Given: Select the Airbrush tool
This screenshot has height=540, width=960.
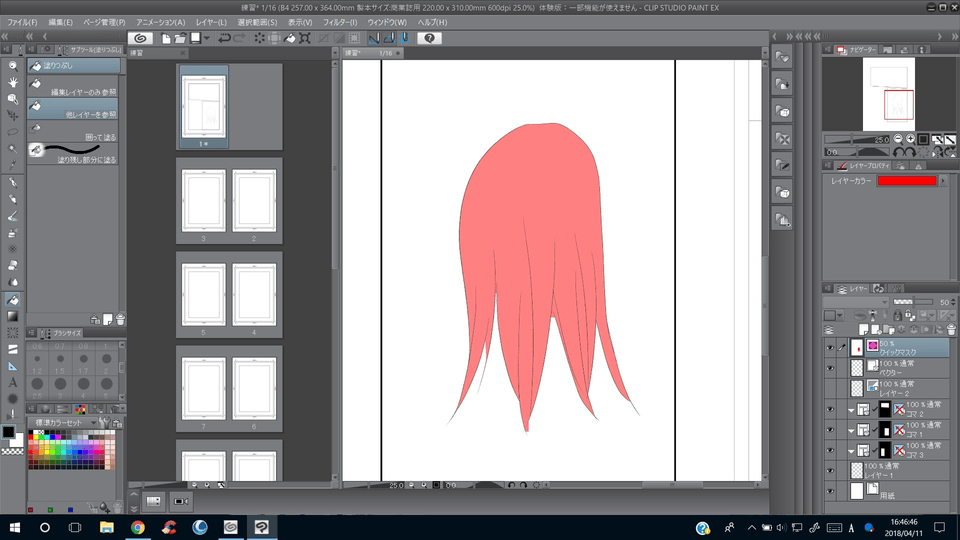Looking at the screenshot, I should (x=12, y=233).
